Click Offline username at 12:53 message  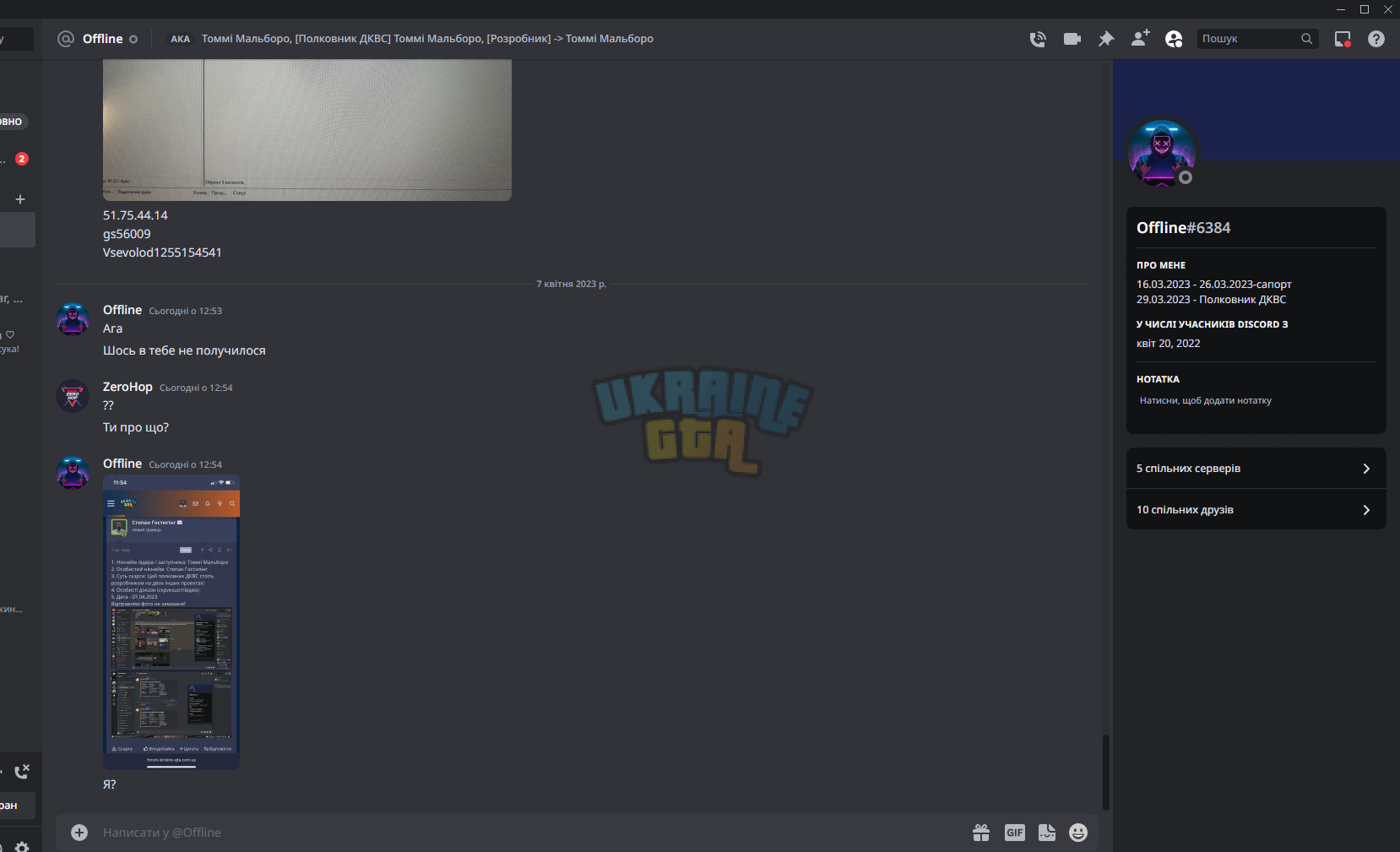[x=122, y=310]
